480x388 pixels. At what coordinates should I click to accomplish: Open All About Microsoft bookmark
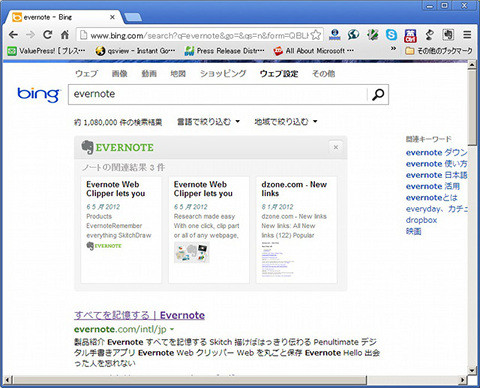coord(313,51)
